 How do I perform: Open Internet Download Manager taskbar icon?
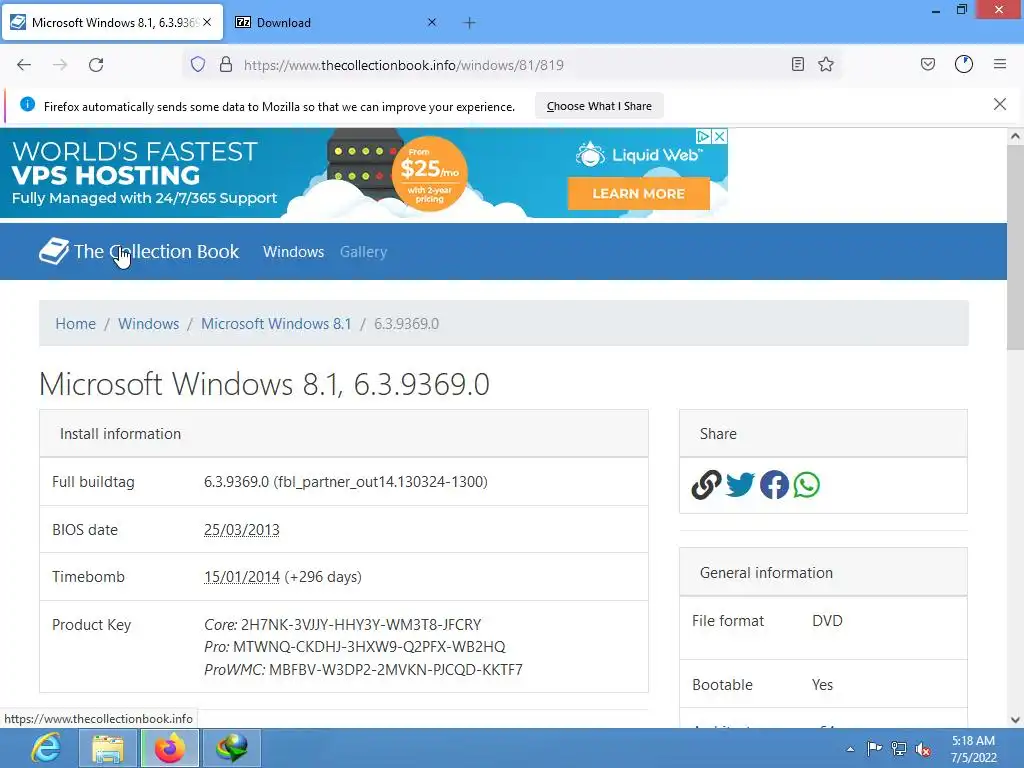click(232, 748)
